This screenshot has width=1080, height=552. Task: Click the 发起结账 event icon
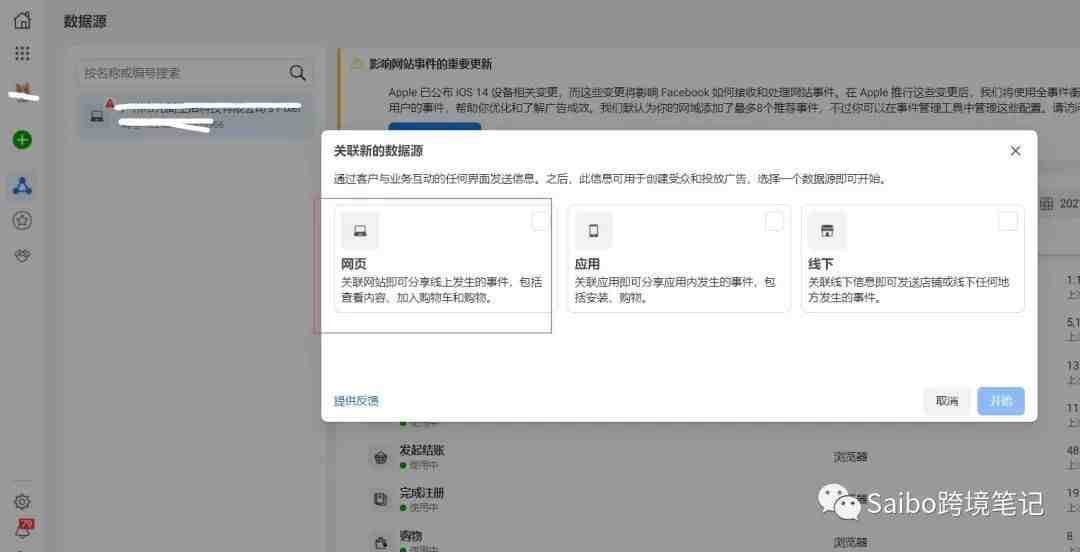380,457
